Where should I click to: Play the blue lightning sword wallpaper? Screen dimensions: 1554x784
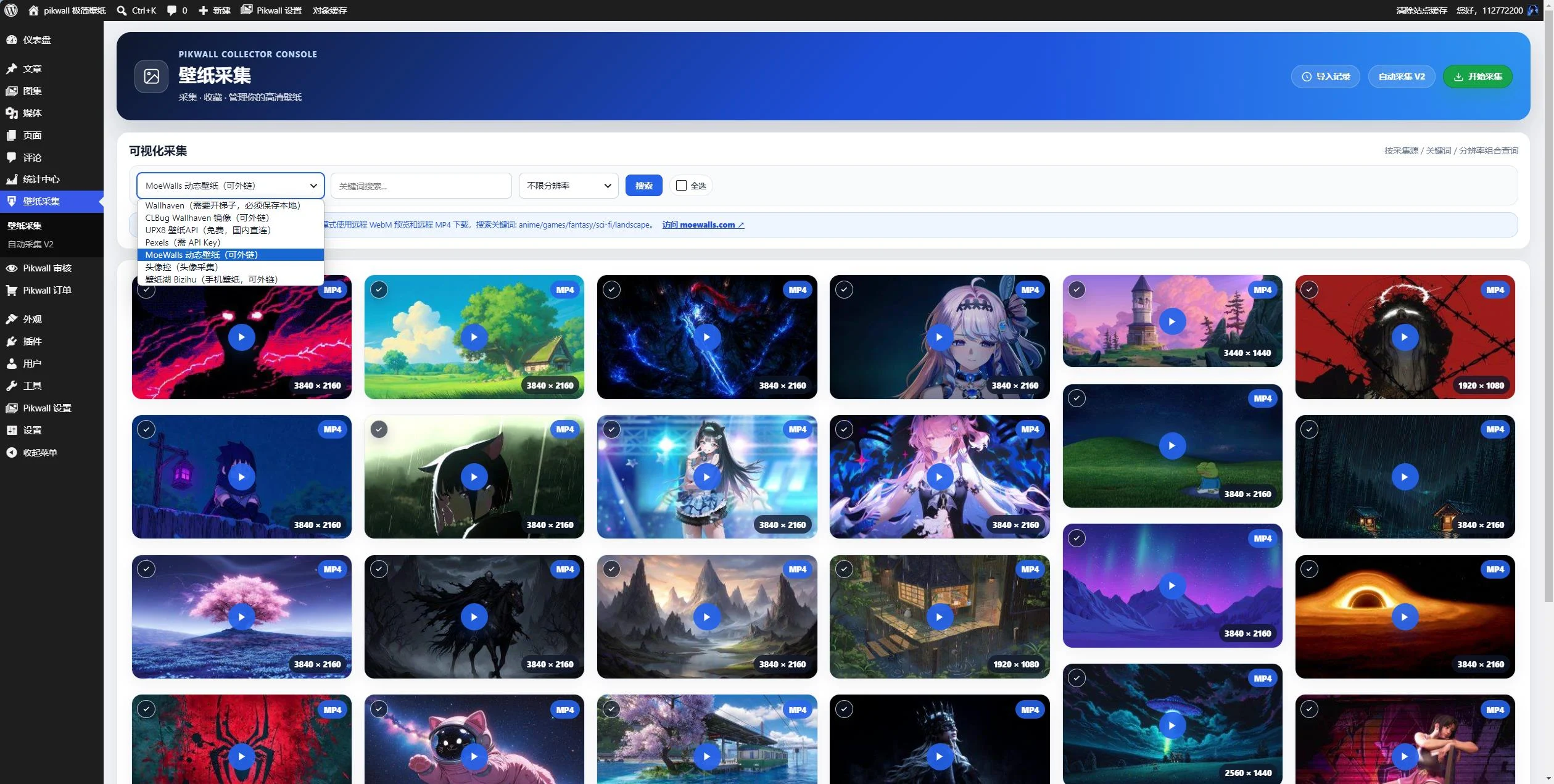coord(706,337)
